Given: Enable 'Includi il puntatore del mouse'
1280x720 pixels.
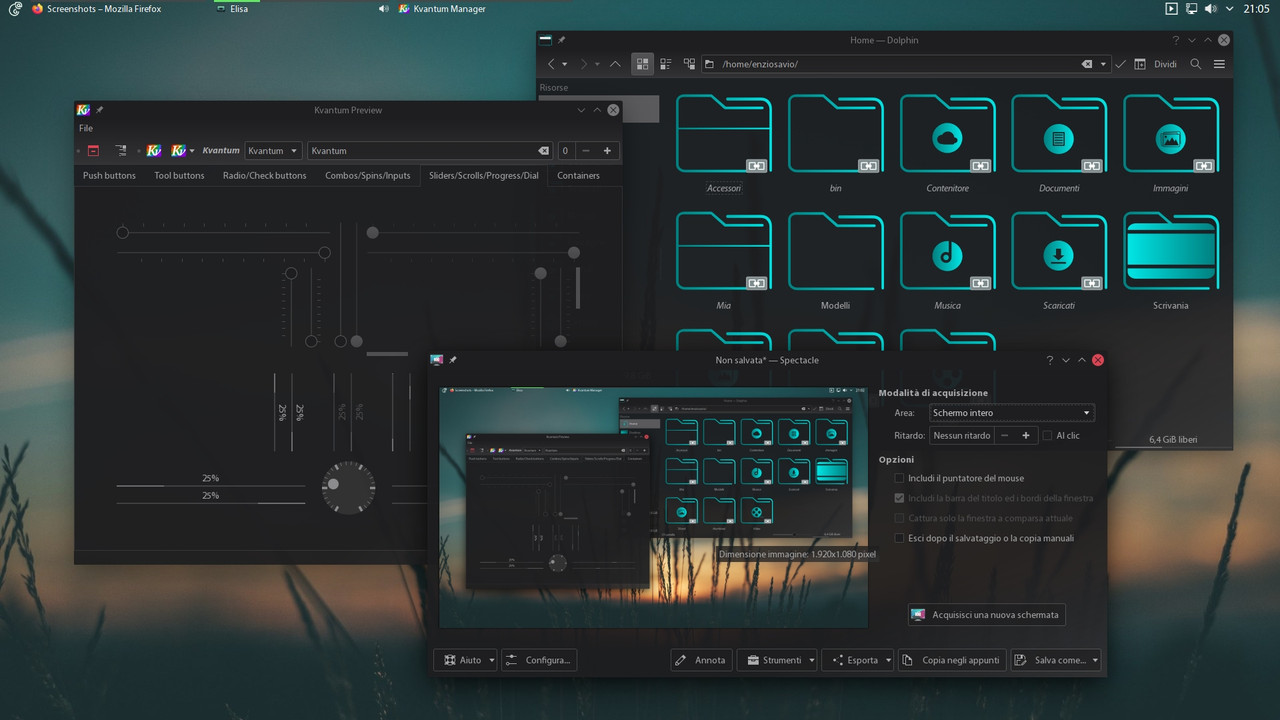Looking at the screenshot, I should pyautogui.click(x=899, y=478).
